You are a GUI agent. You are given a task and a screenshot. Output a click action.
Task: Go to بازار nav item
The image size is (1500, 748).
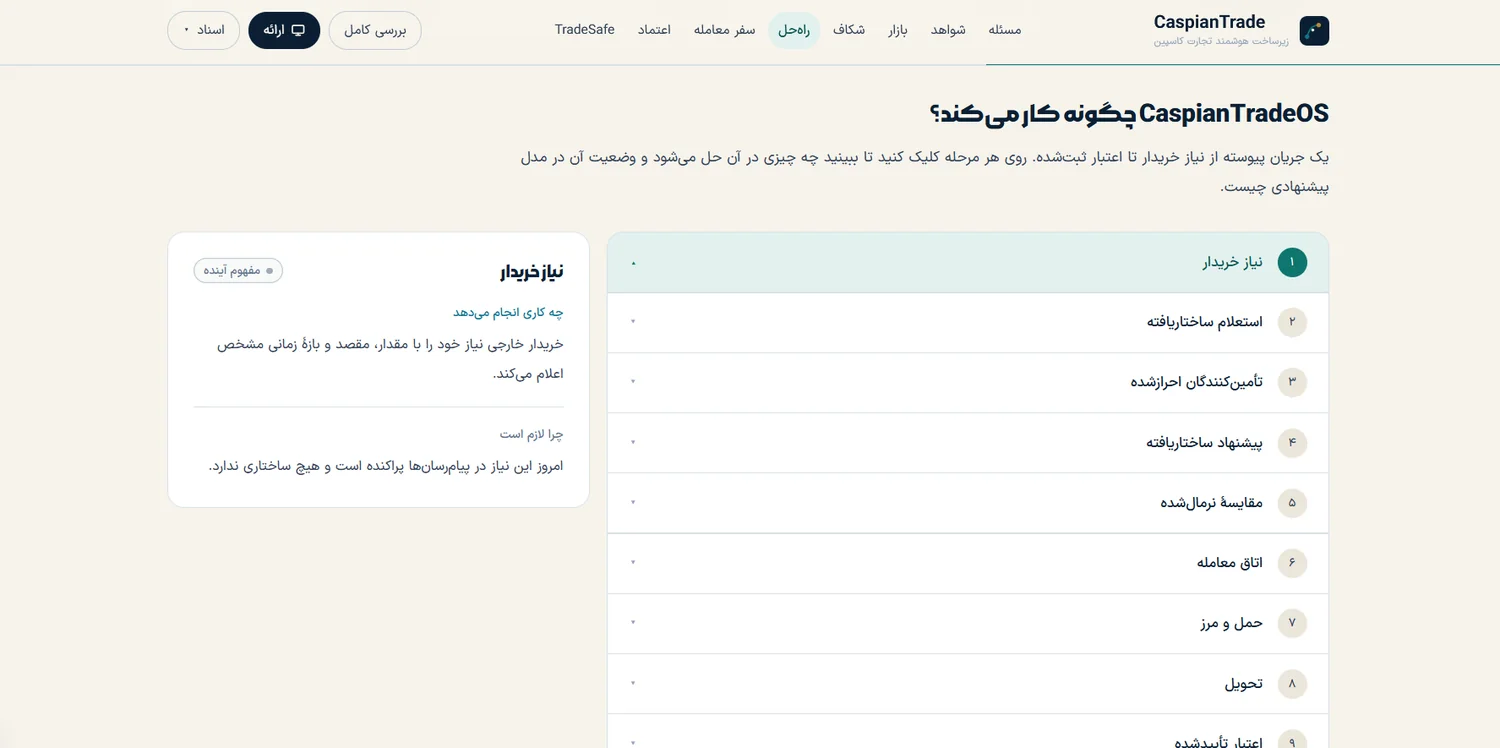click(897, 30)
